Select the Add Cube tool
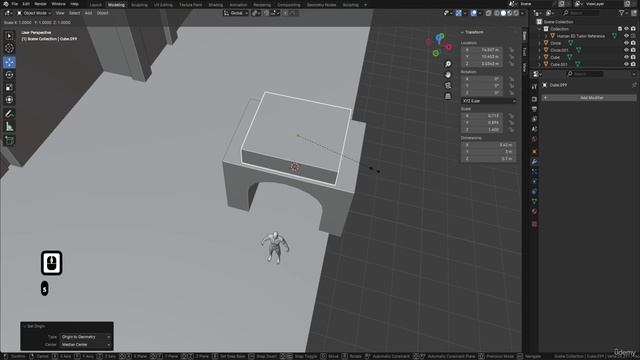The width and height of the screenshot is (640, 360). tap(9, 141)
